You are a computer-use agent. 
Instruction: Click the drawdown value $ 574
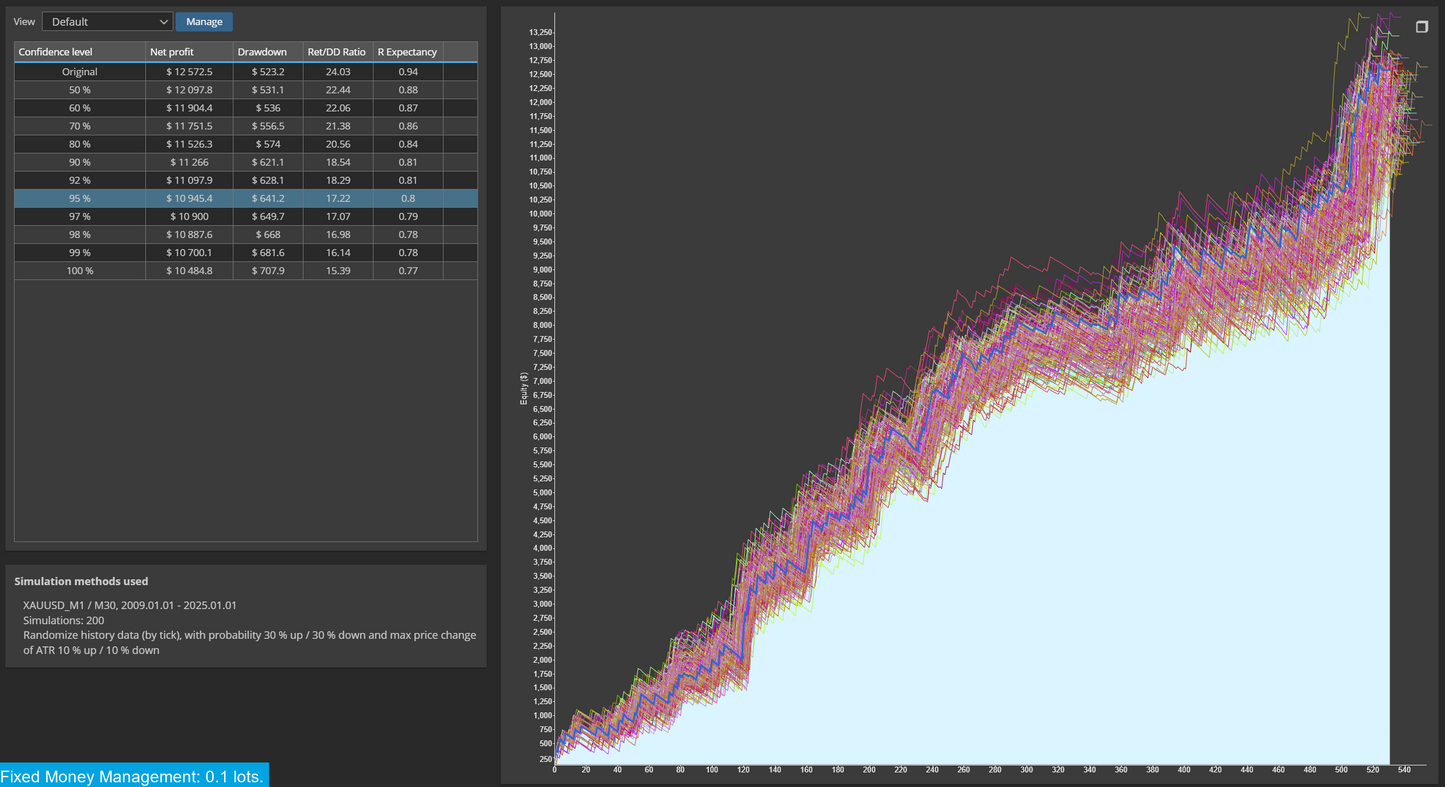268,144
